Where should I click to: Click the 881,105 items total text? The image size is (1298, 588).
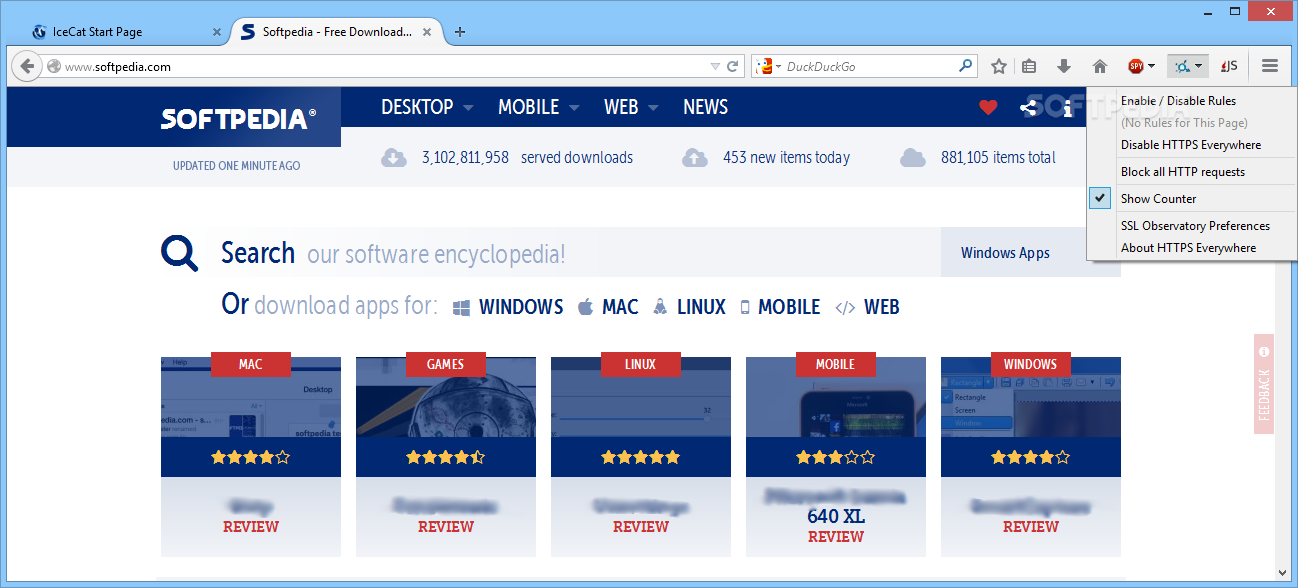coord(998,157)
